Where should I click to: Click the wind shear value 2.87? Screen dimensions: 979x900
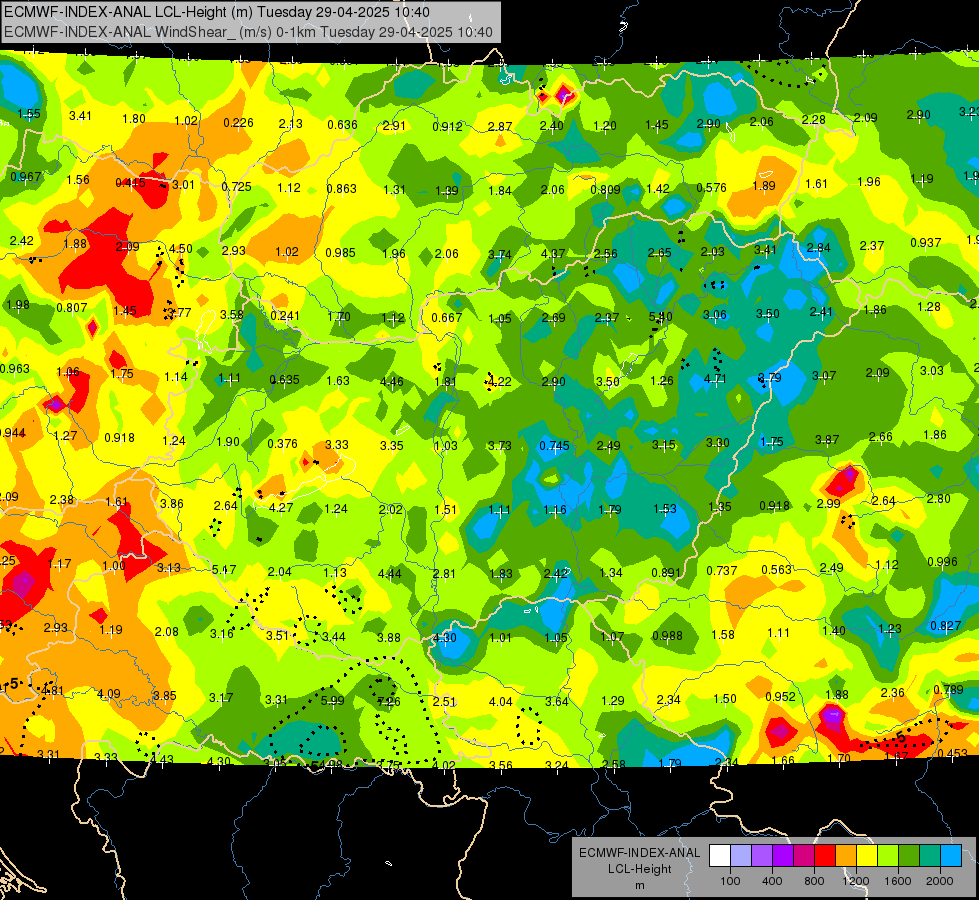point(499,127)
